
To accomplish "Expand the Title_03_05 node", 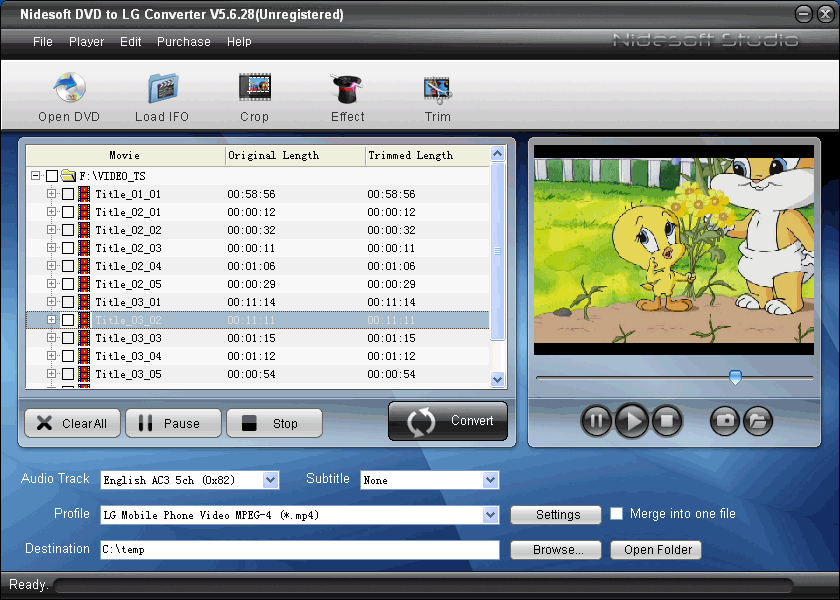I will tap(51, 373).
